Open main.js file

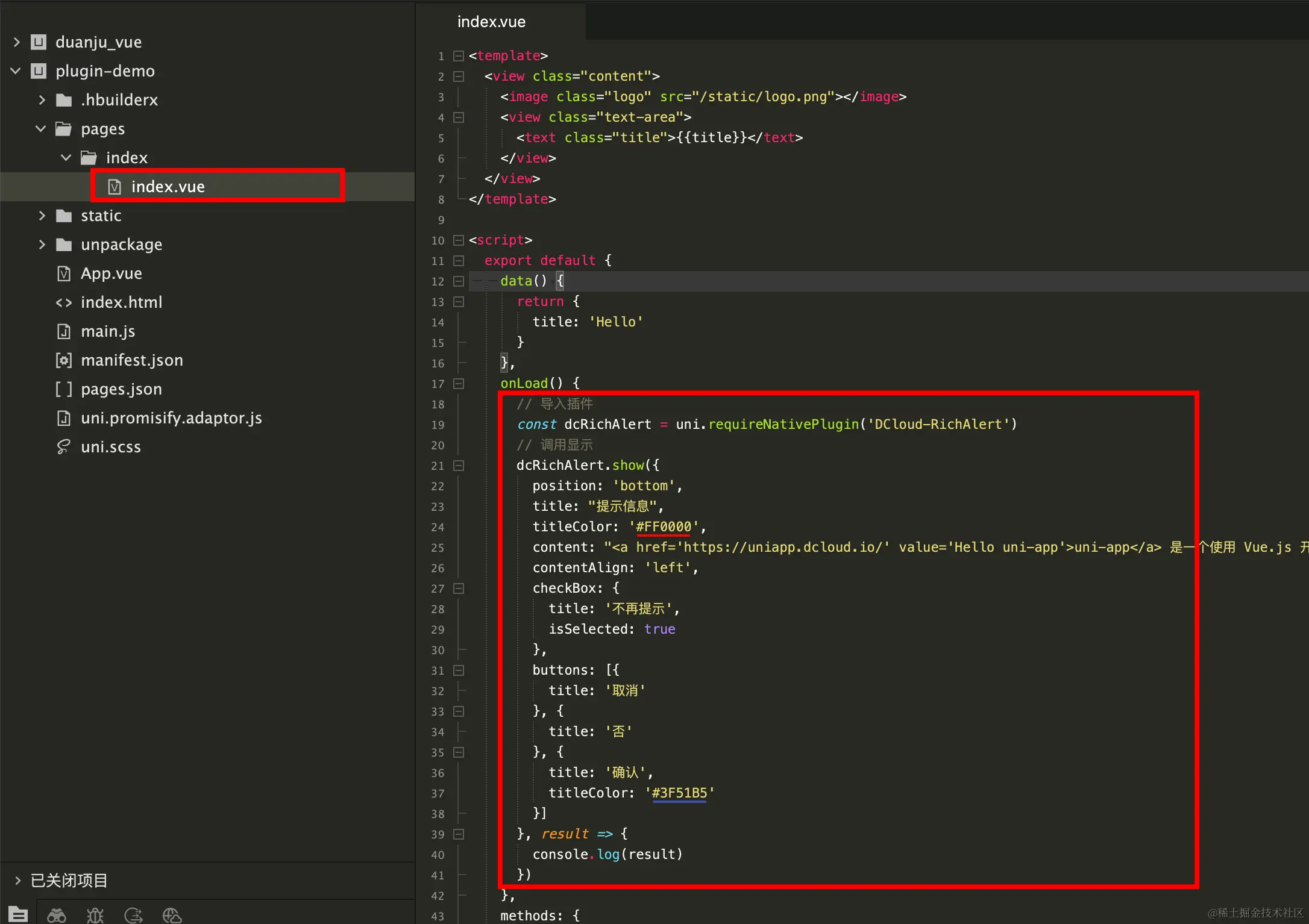(x=108, y=331)
